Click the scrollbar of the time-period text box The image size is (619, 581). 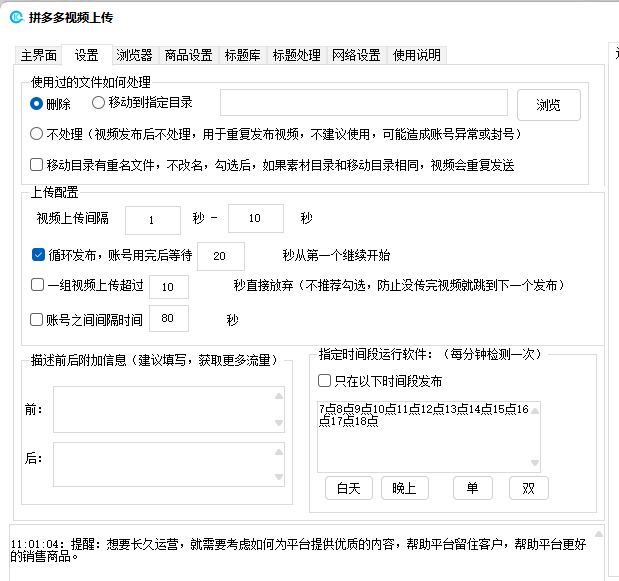[x=534, y=436]
